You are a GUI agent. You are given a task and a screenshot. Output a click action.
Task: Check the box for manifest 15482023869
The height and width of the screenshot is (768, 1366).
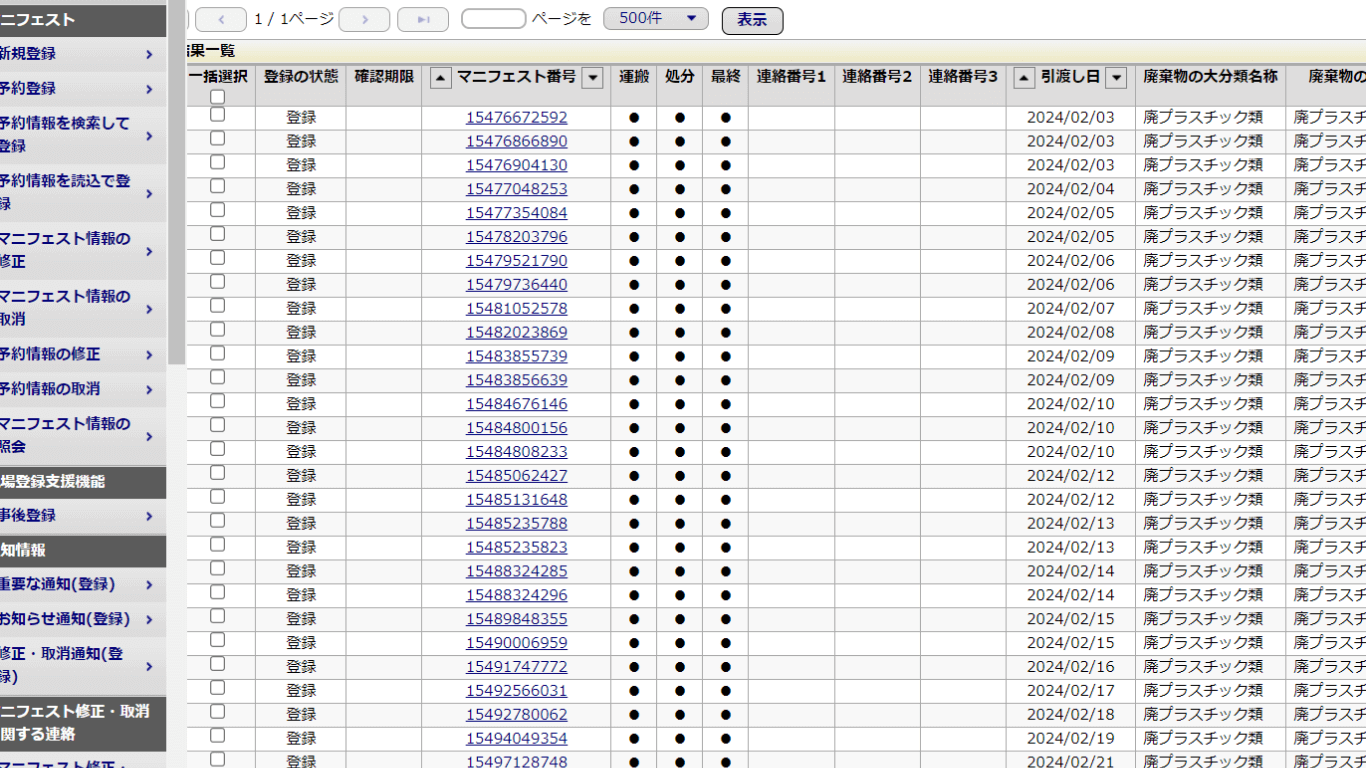(217, 330)
